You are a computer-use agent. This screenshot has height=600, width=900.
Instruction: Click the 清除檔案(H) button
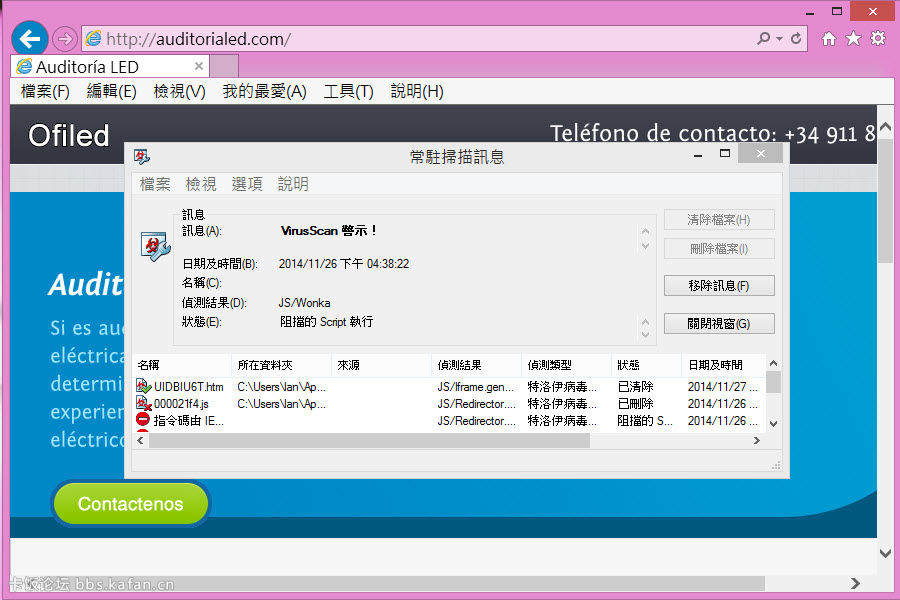(x=719, y=219)
